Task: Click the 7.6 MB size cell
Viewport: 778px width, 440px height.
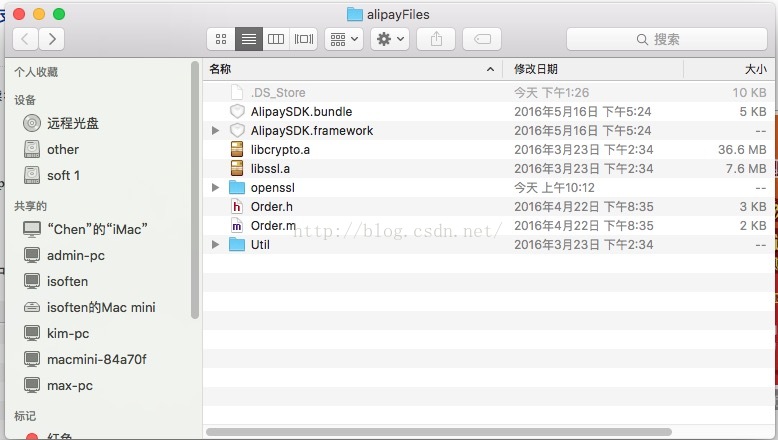Action: (x=746, y=169)
